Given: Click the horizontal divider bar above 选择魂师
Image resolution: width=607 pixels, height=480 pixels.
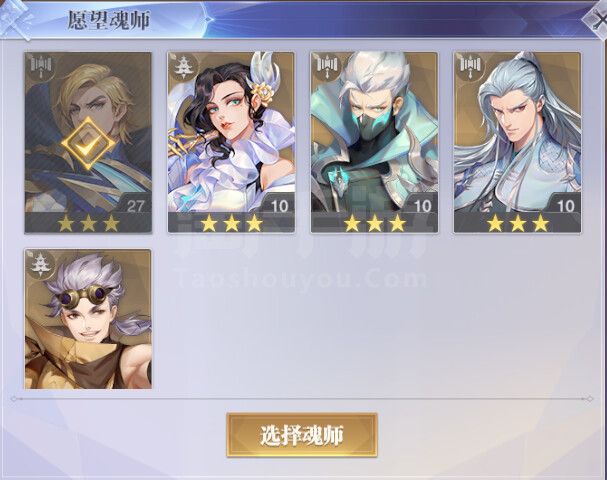Looking at the screenshot, I should pos(302,398).
